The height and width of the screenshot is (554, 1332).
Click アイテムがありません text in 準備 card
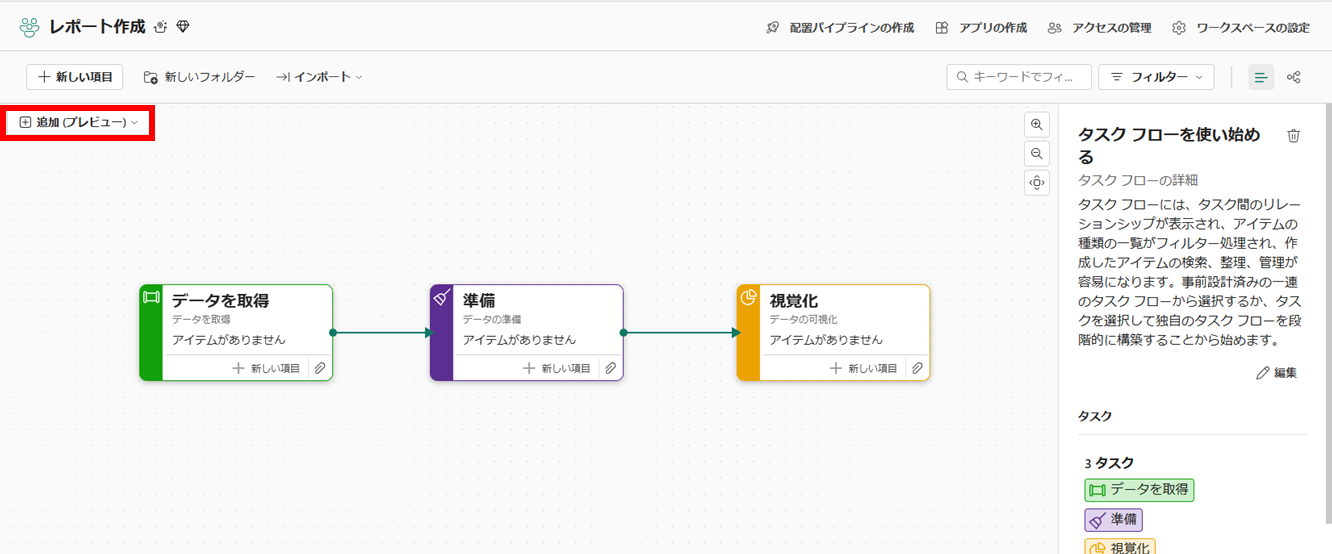coord(519,340)
